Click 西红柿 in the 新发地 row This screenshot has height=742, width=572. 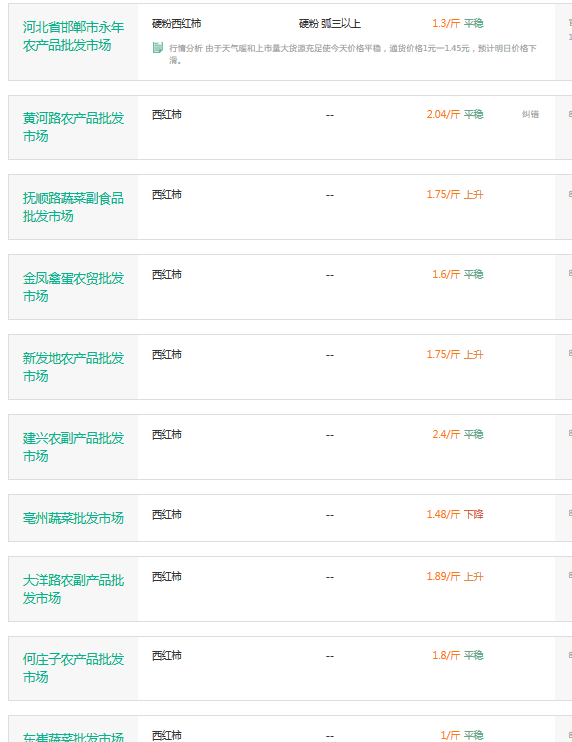point(167,354)
